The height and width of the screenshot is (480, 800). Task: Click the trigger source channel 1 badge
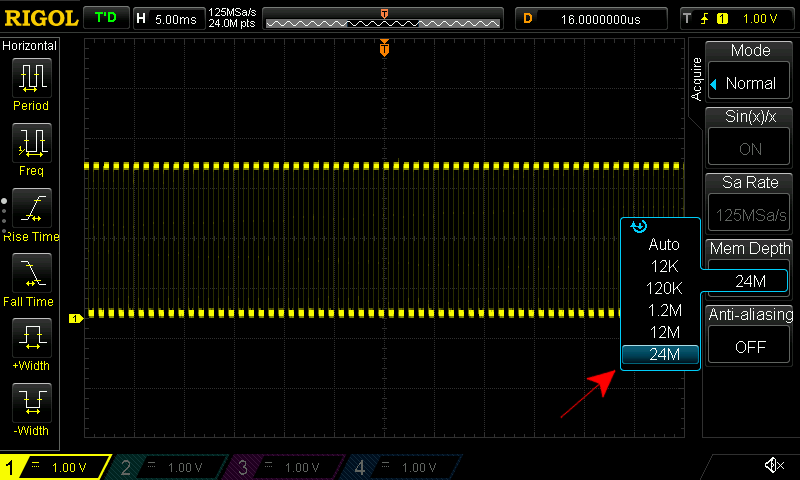click(722, 19)
